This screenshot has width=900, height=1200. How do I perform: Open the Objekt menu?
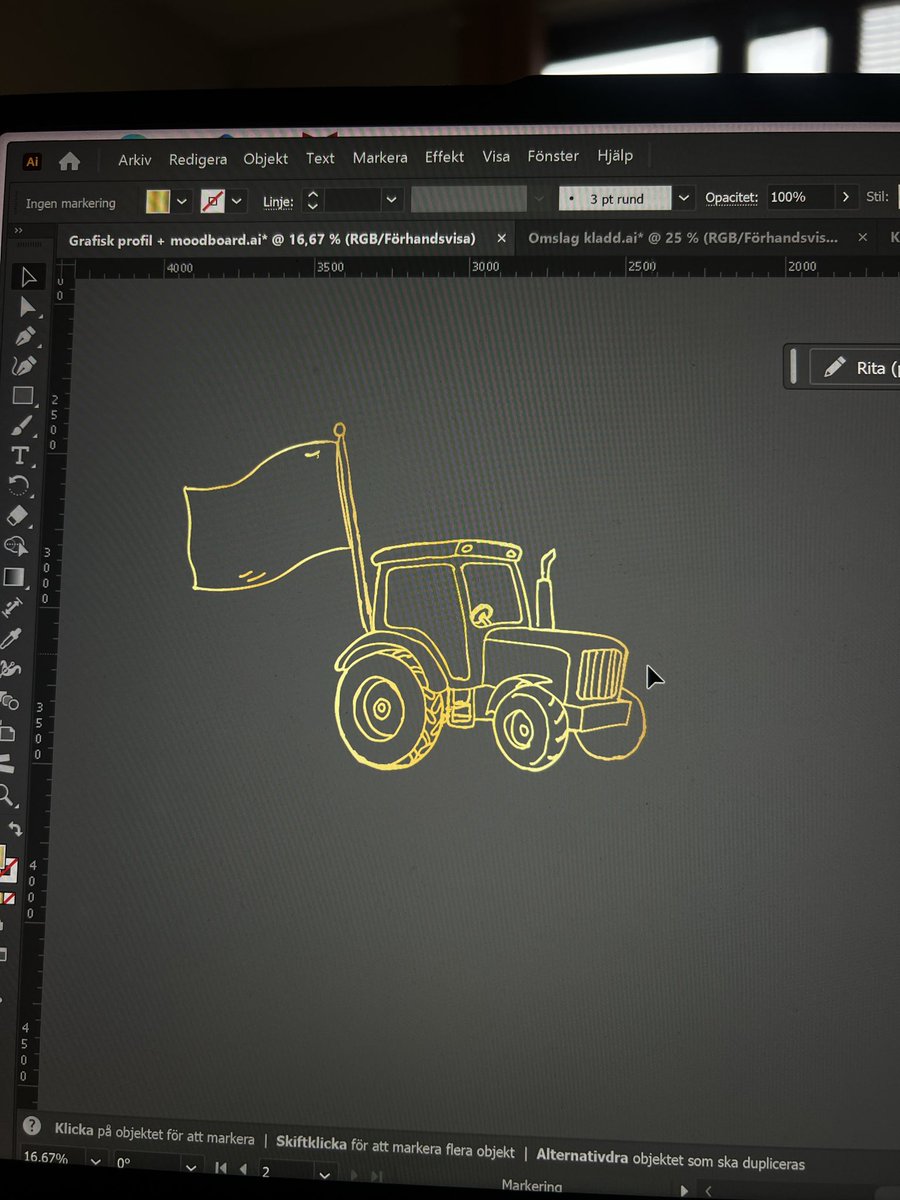point(266,158)
